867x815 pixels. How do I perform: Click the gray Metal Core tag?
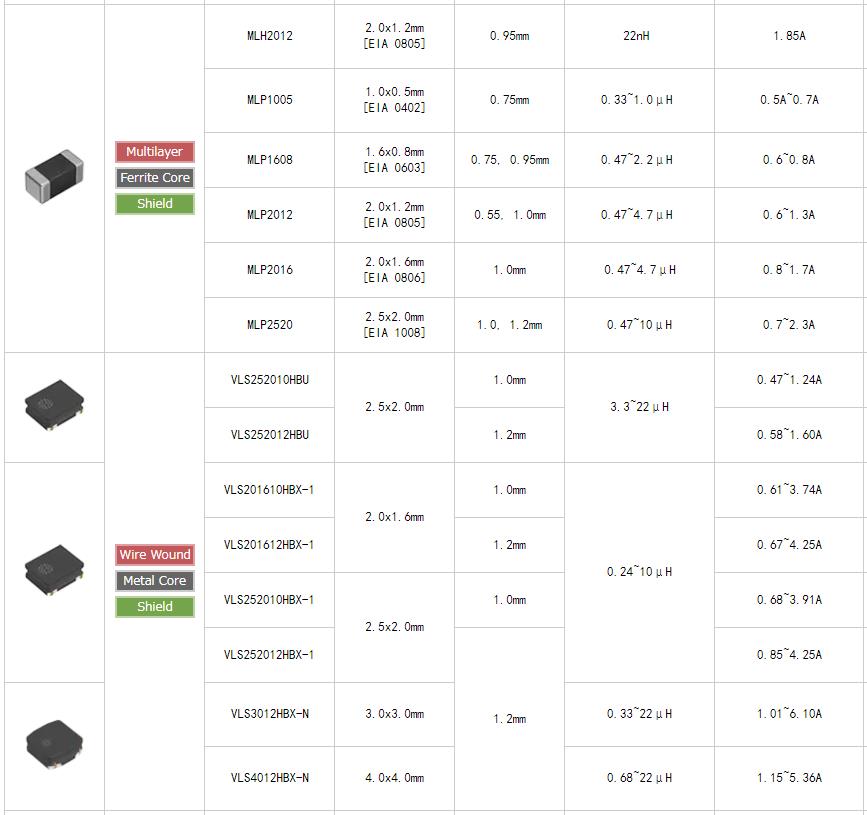pyautogui.click(x=155, y=581)
